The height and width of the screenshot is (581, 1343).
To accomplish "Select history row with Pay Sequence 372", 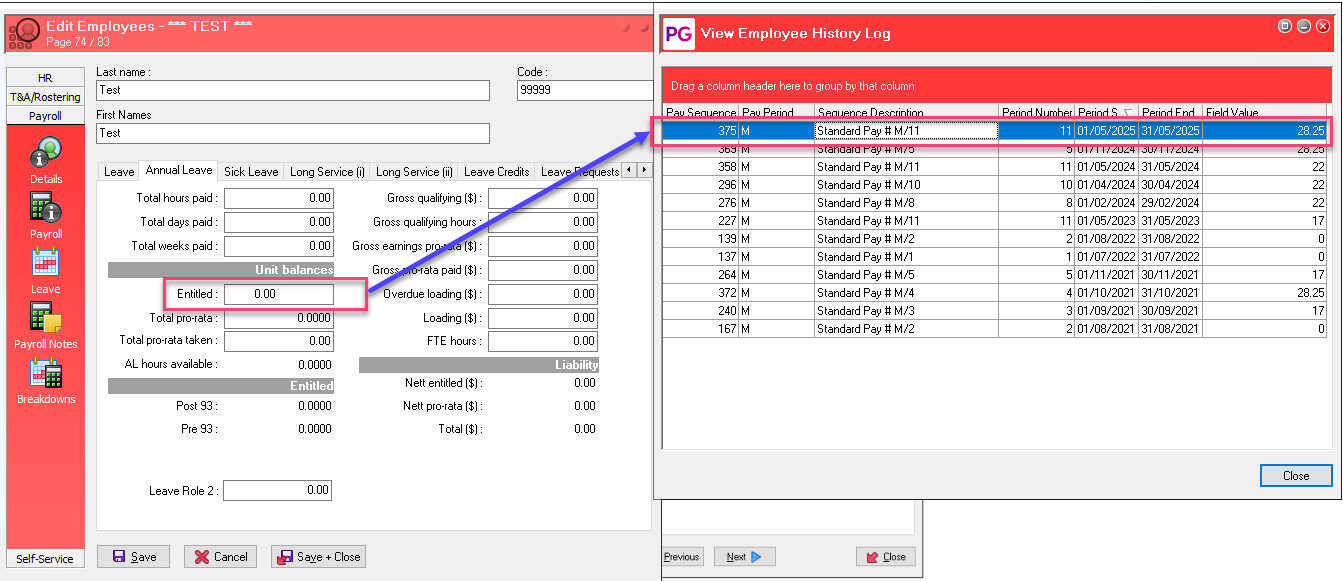I will click(x=996, y=292).
